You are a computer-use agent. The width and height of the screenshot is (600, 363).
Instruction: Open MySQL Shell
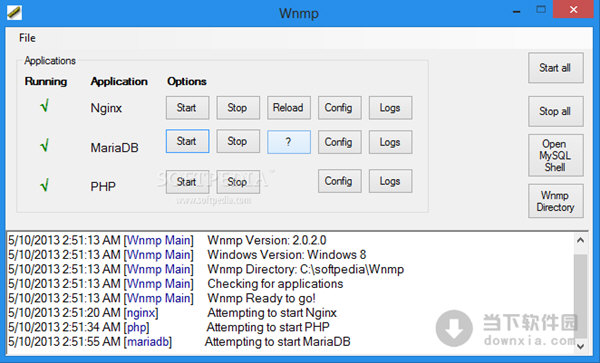(556, 155)
